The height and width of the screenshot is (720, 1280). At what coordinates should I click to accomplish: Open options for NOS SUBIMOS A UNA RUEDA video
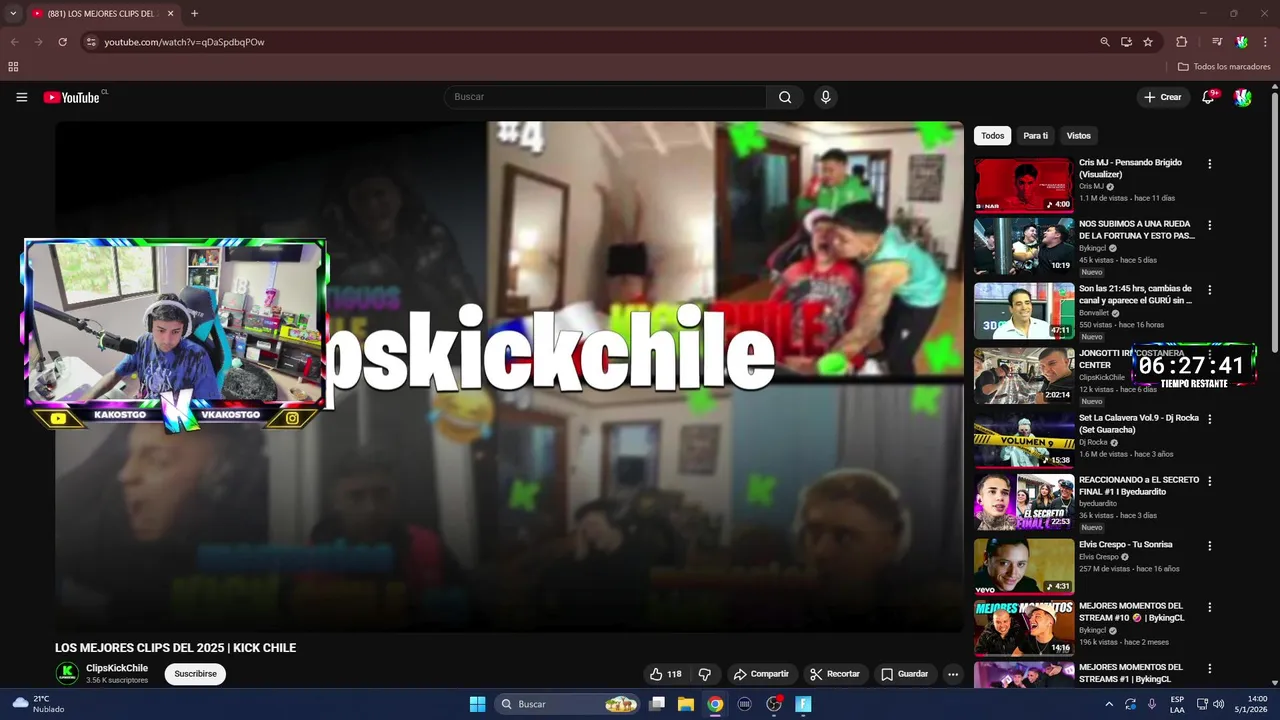(1210, 225)
